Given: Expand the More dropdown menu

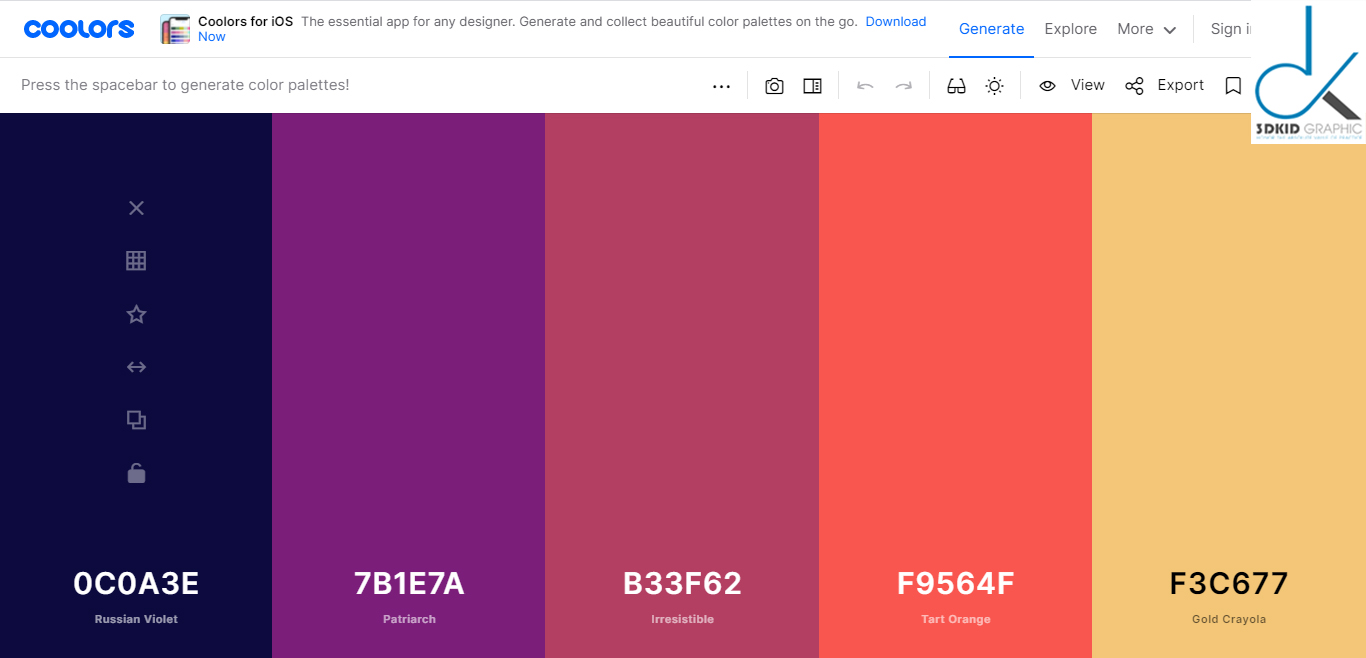Looking at the screenshot, I should click(x=1147, y=29).
